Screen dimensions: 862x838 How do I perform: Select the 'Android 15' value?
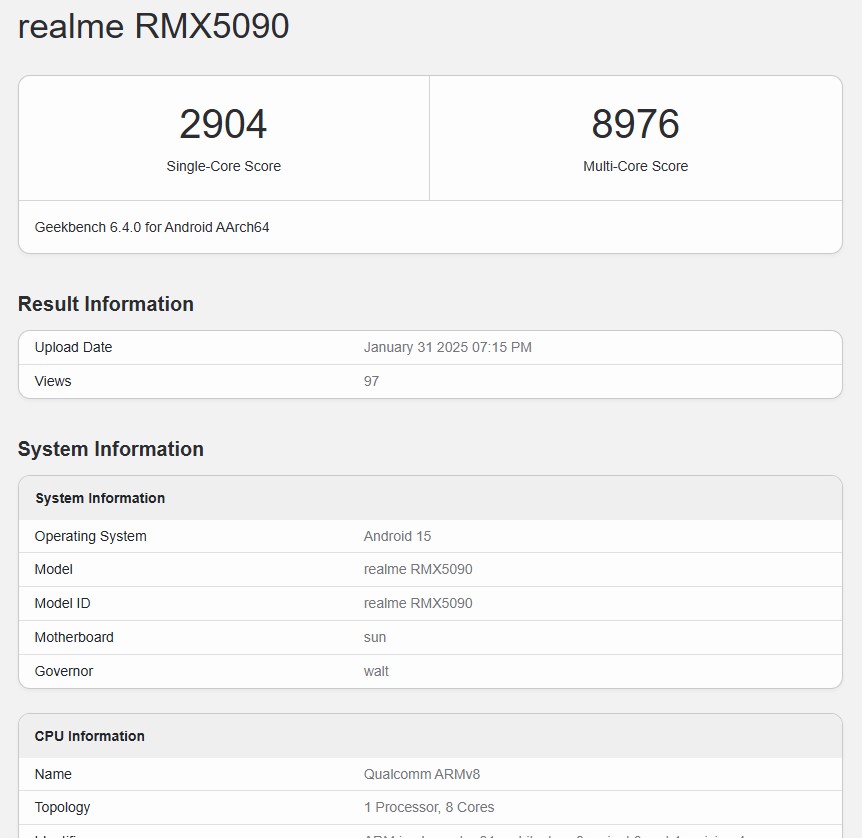[397, 536]
